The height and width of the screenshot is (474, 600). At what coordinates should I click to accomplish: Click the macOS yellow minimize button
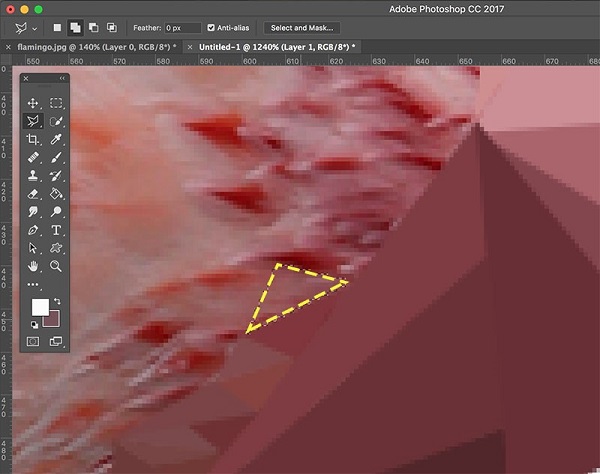point(24,9)
